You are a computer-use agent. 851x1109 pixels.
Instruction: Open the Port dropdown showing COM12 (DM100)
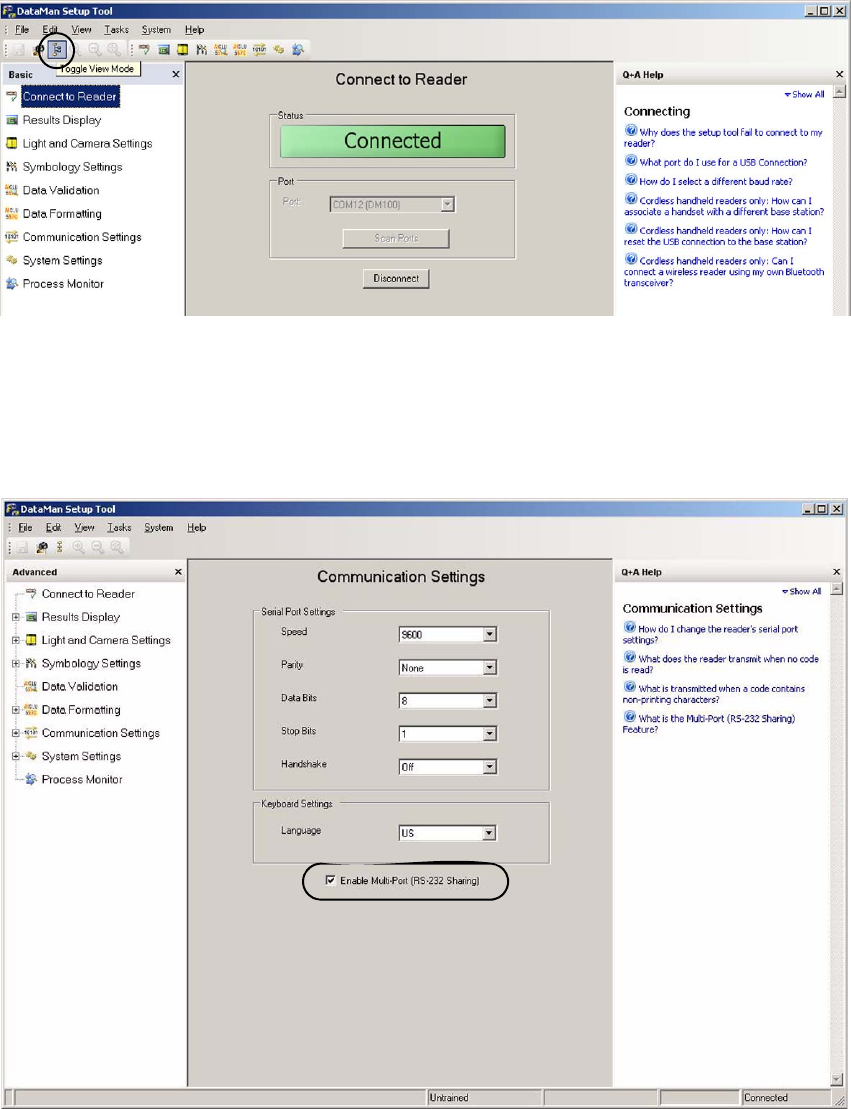(x=447, y=204)
